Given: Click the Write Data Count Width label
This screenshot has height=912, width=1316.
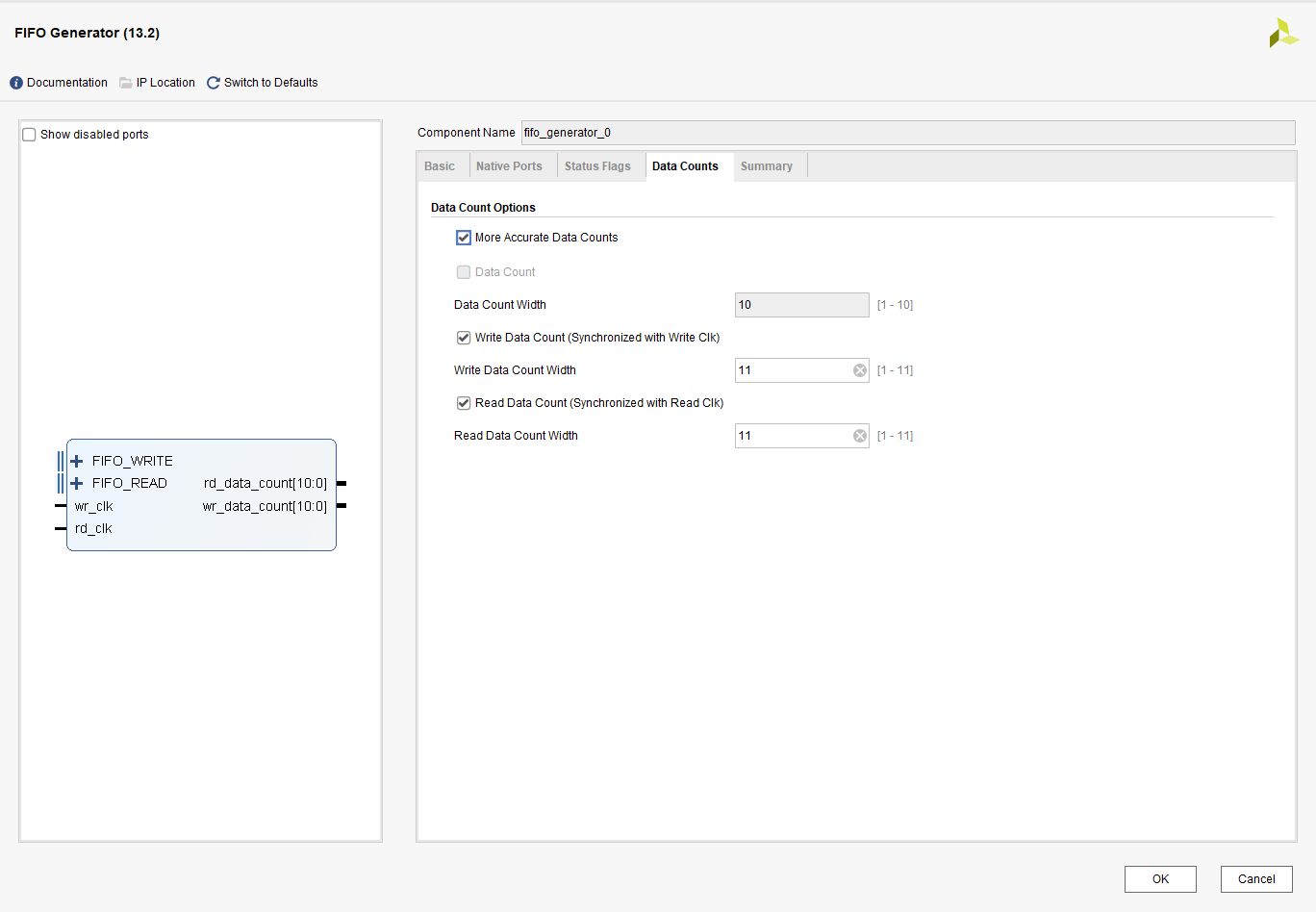Looking at the screenshot, I should coord(515,370).
